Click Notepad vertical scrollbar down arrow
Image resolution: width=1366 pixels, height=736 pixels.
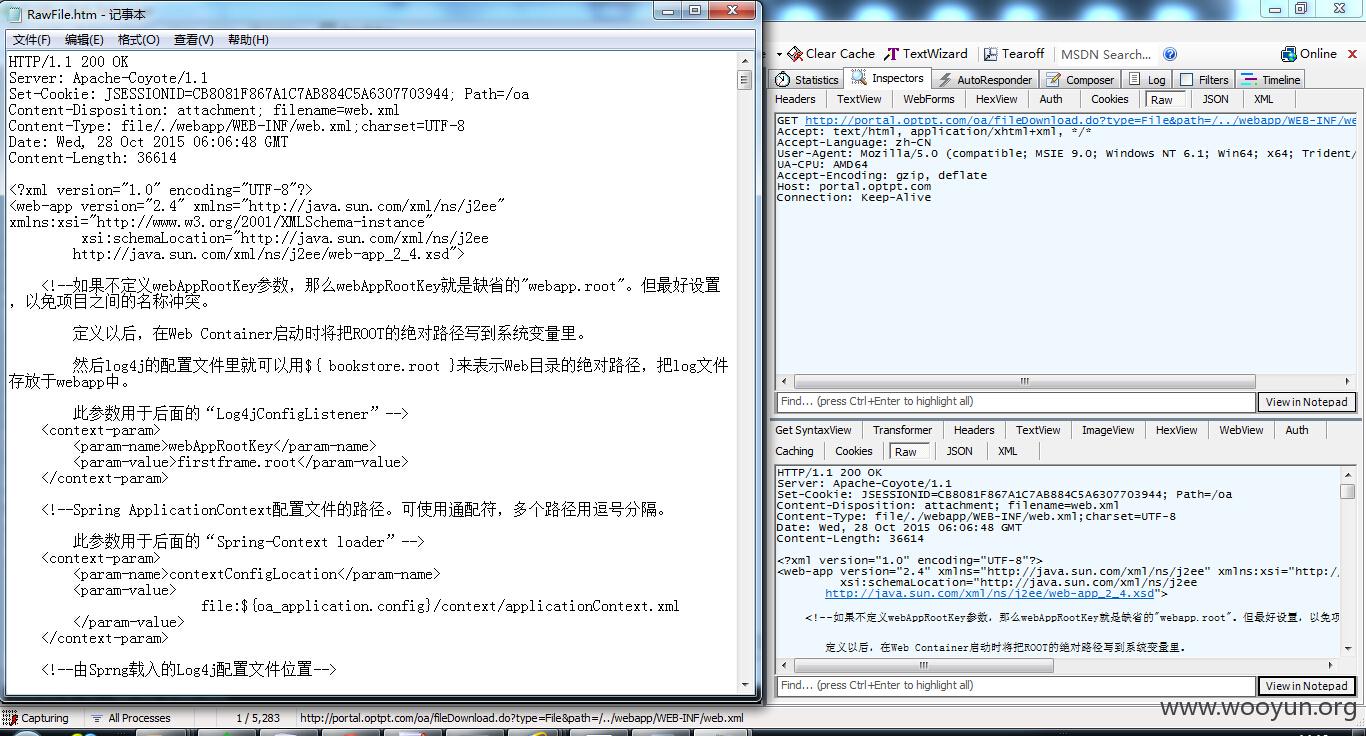pyautogui.click(x=745, y=685)
